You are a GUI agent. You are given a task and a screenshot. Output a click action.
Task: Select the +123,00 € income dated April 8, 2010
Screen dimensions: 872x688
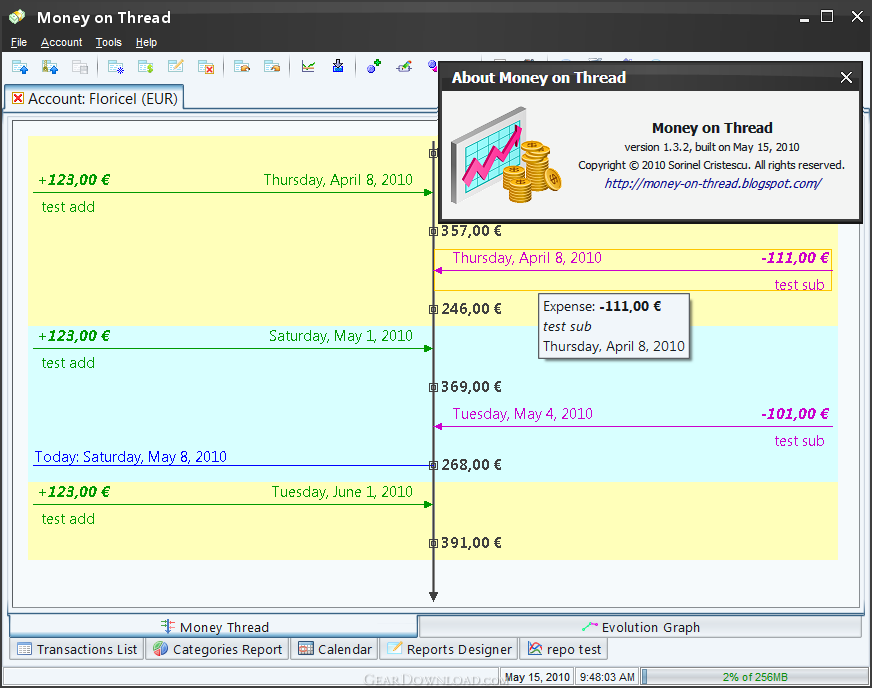(x=74, y=180)
